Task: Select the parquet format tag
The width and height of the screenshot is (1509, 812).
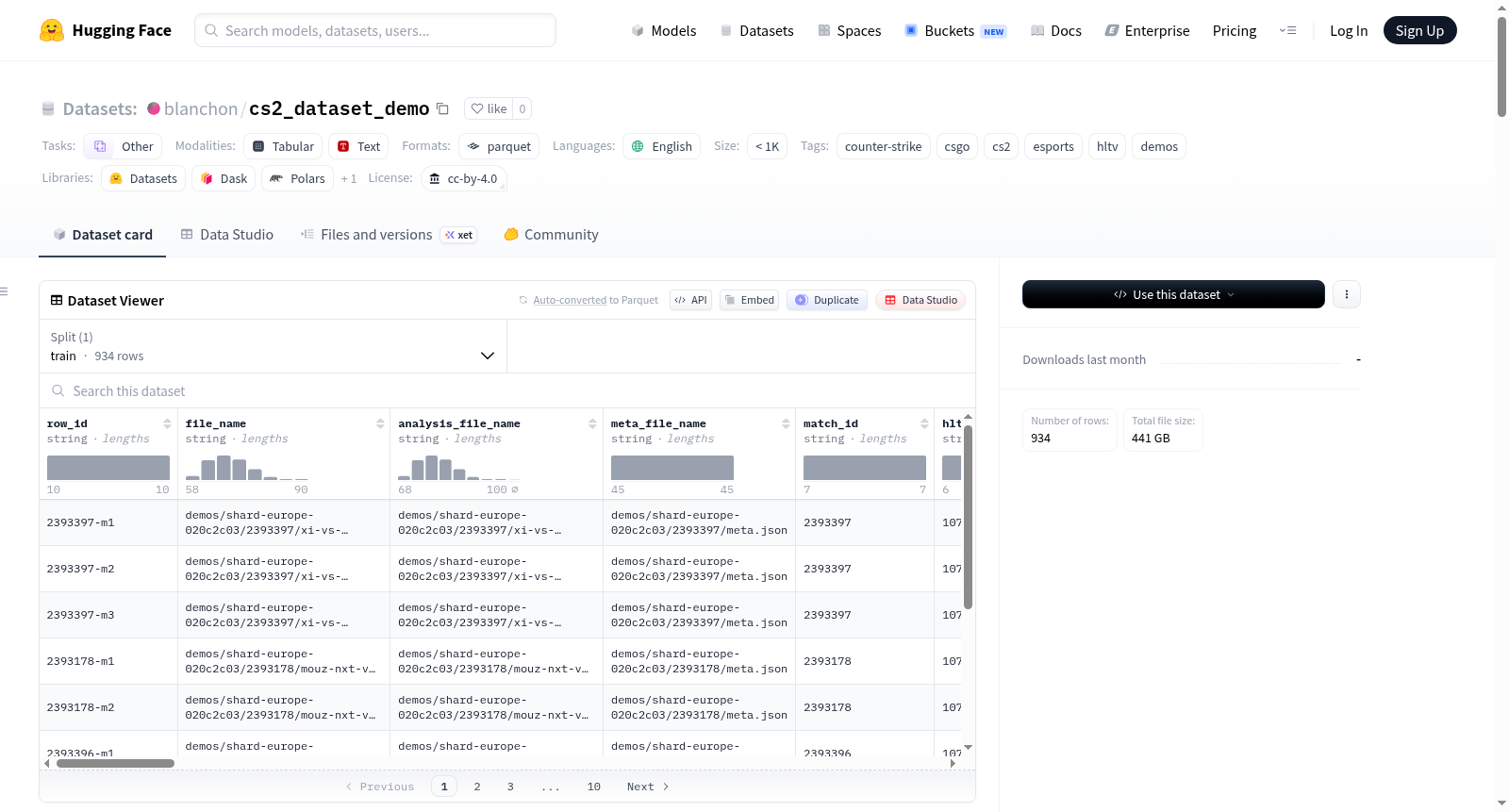Action: click(499, 146)
